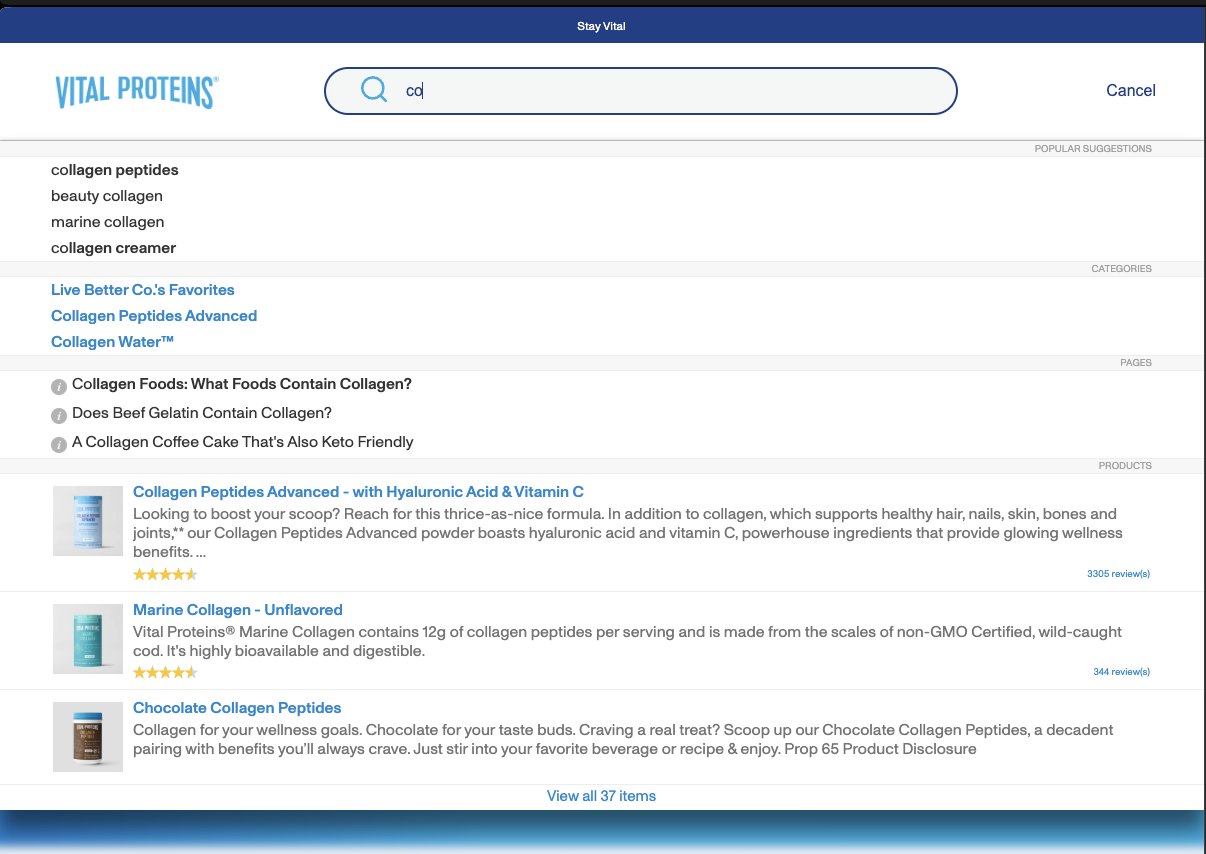Open 'Does Beef Gelatin Contain Collagen?' page

[x=202, y=413]
